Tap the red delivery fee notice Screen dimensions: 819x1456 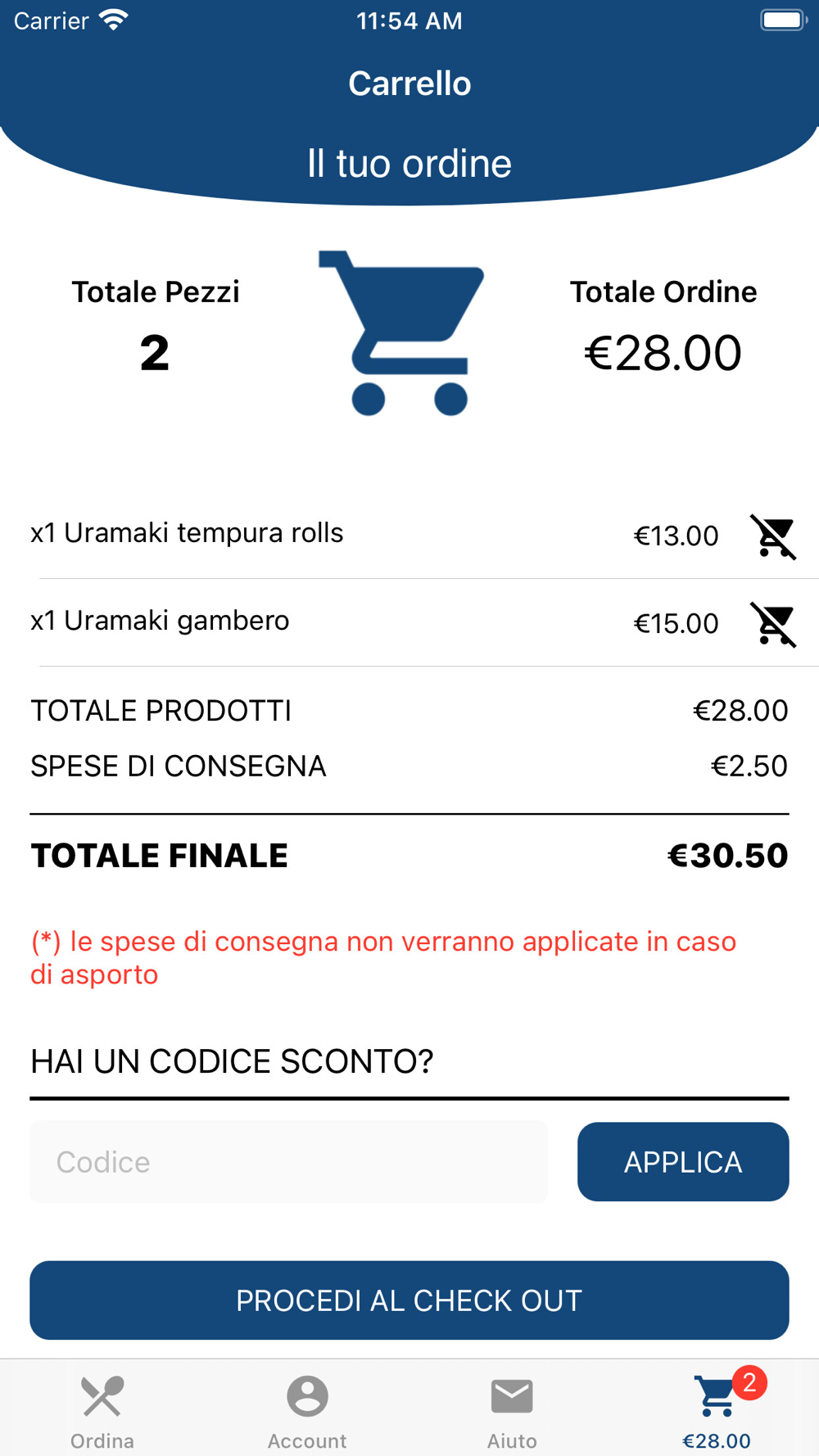click(383, 958)
